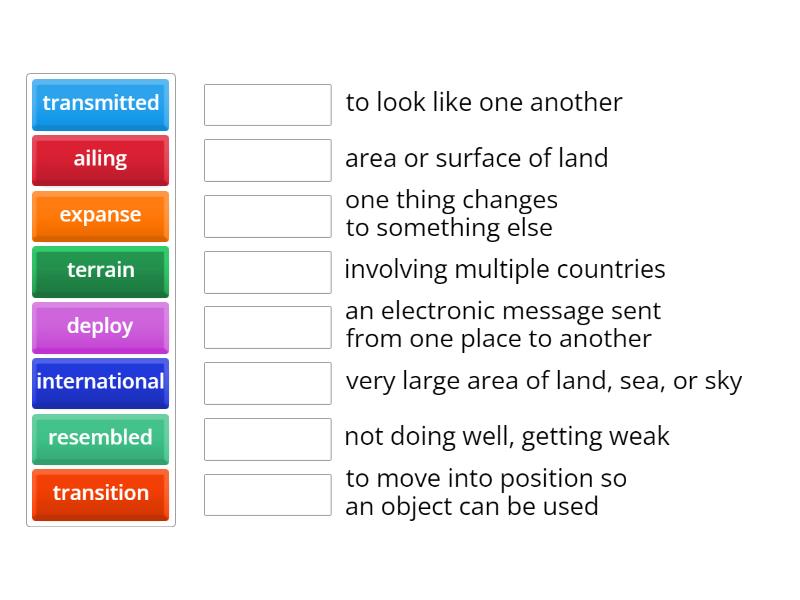Click answer box for 'involving multiple countries'
The height and width of the screenshot is (600, 800).
(267, 272)
